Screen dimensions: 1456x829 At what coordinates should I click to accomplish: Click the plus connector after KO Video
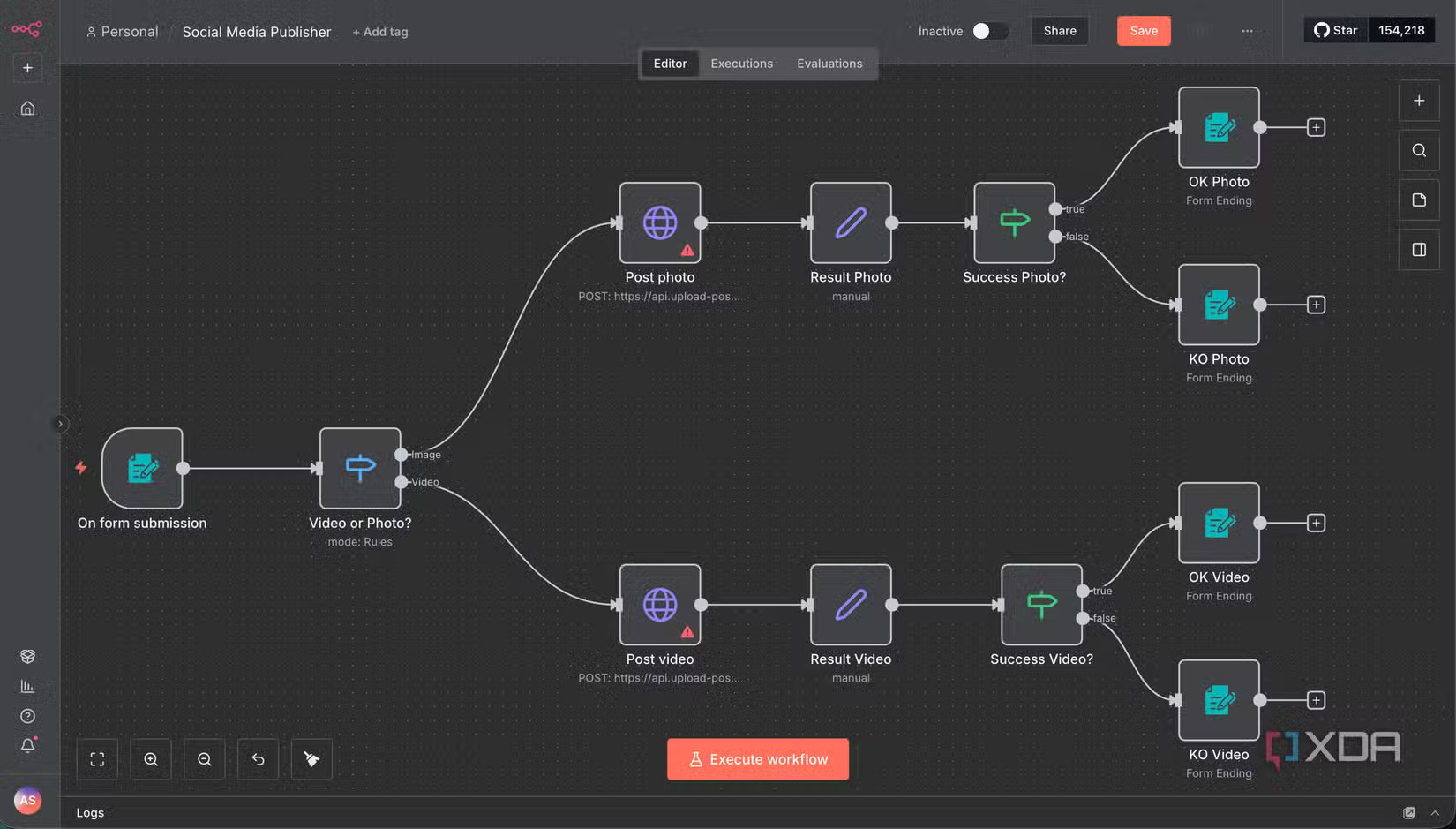point(1316,700)
